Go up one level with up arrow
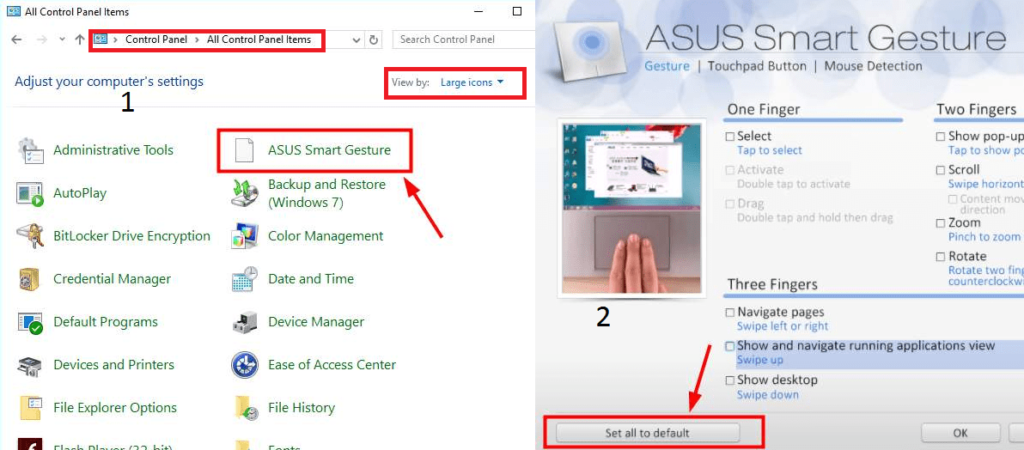 [x=80, y=39]
